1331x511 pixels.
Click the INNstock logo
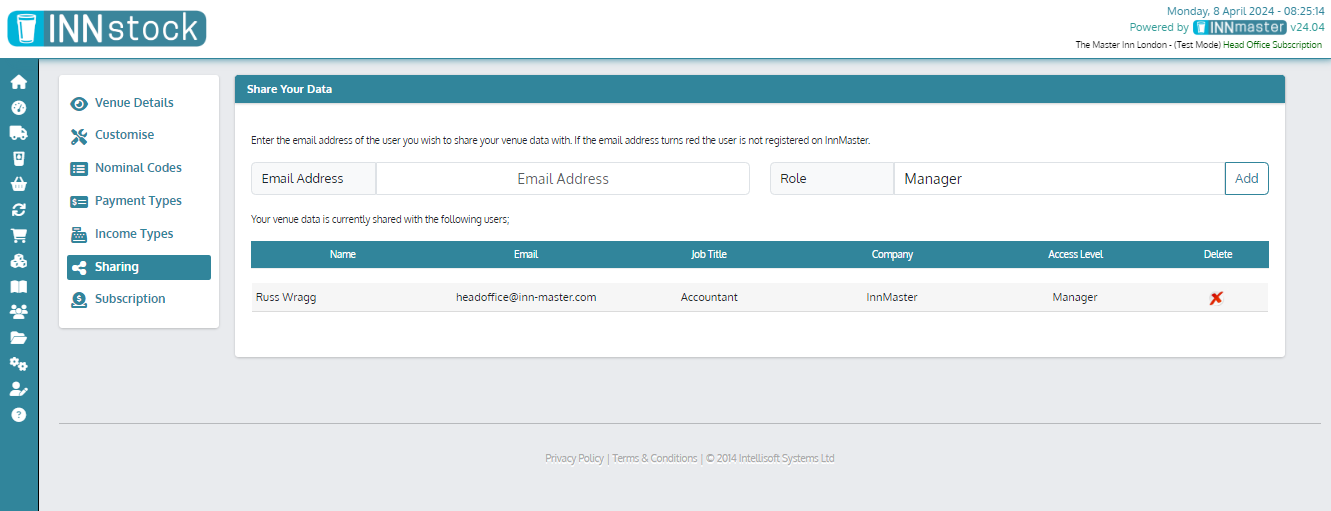click(x=106, y=29)
